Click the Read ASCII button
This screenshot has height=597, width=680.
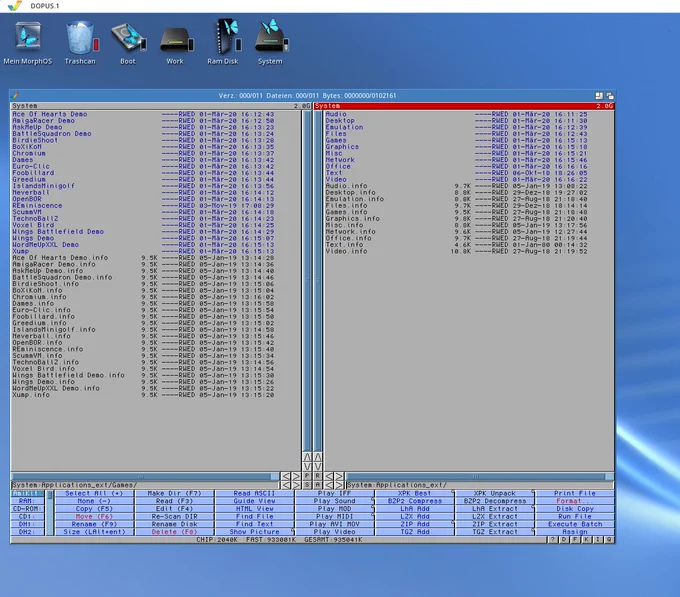tap(255, 493)
